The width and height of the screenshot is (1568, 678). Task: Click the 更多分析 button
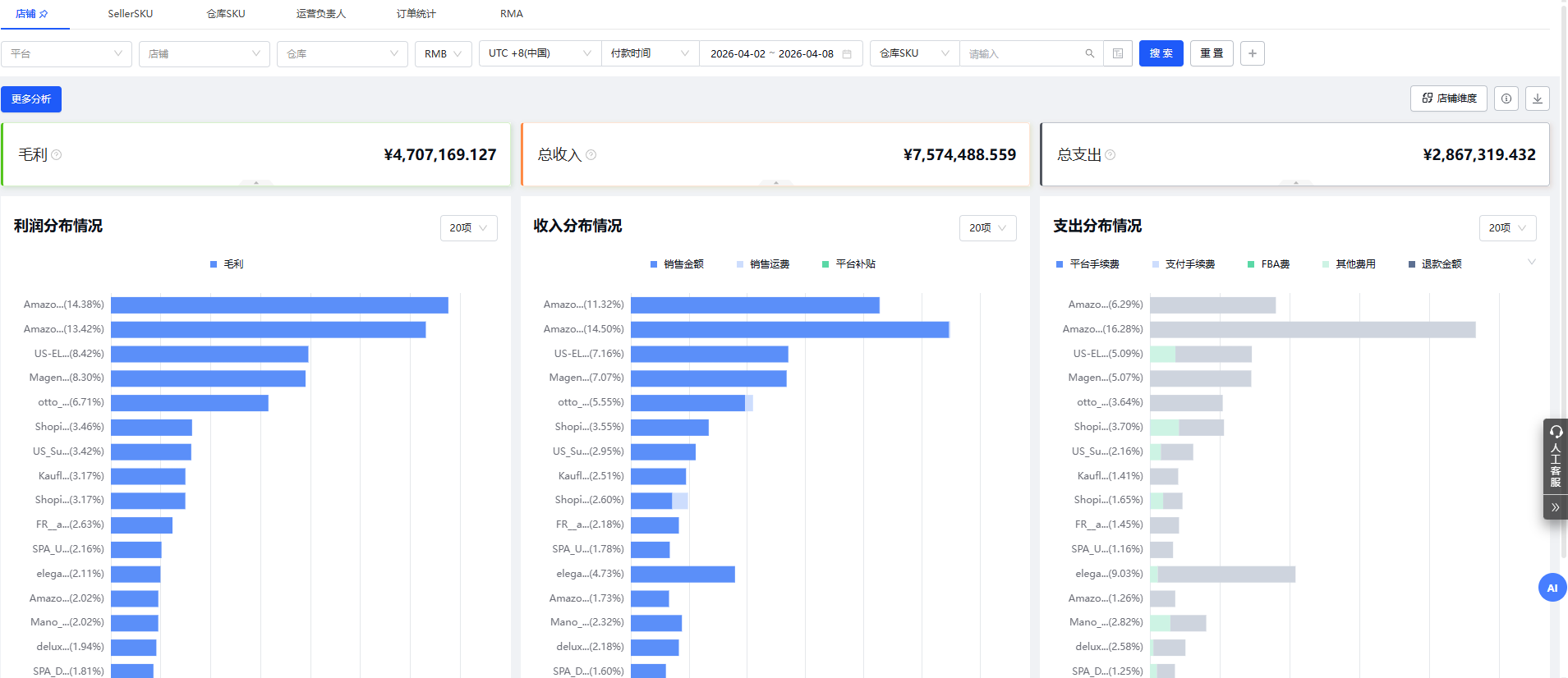pyautogui.click(x=31, y=99)
